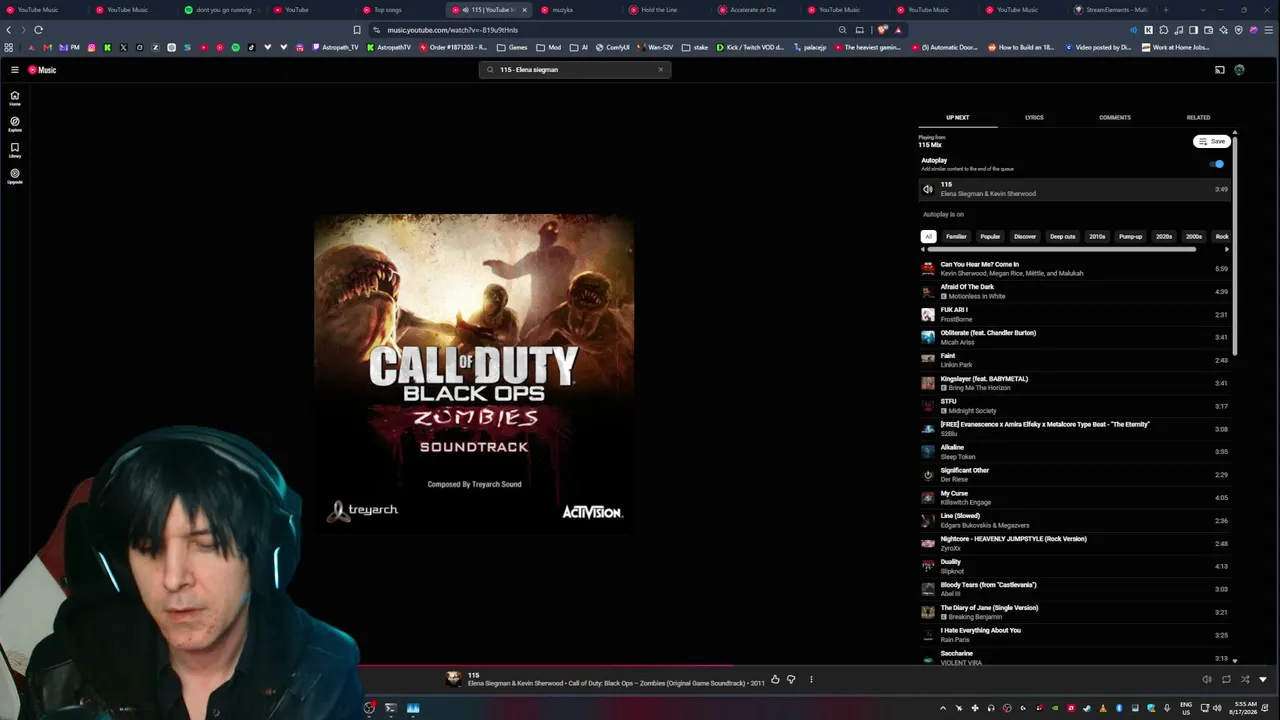
Task: Open the Games bookmarks folder
Action: click(x=512, y=47)
